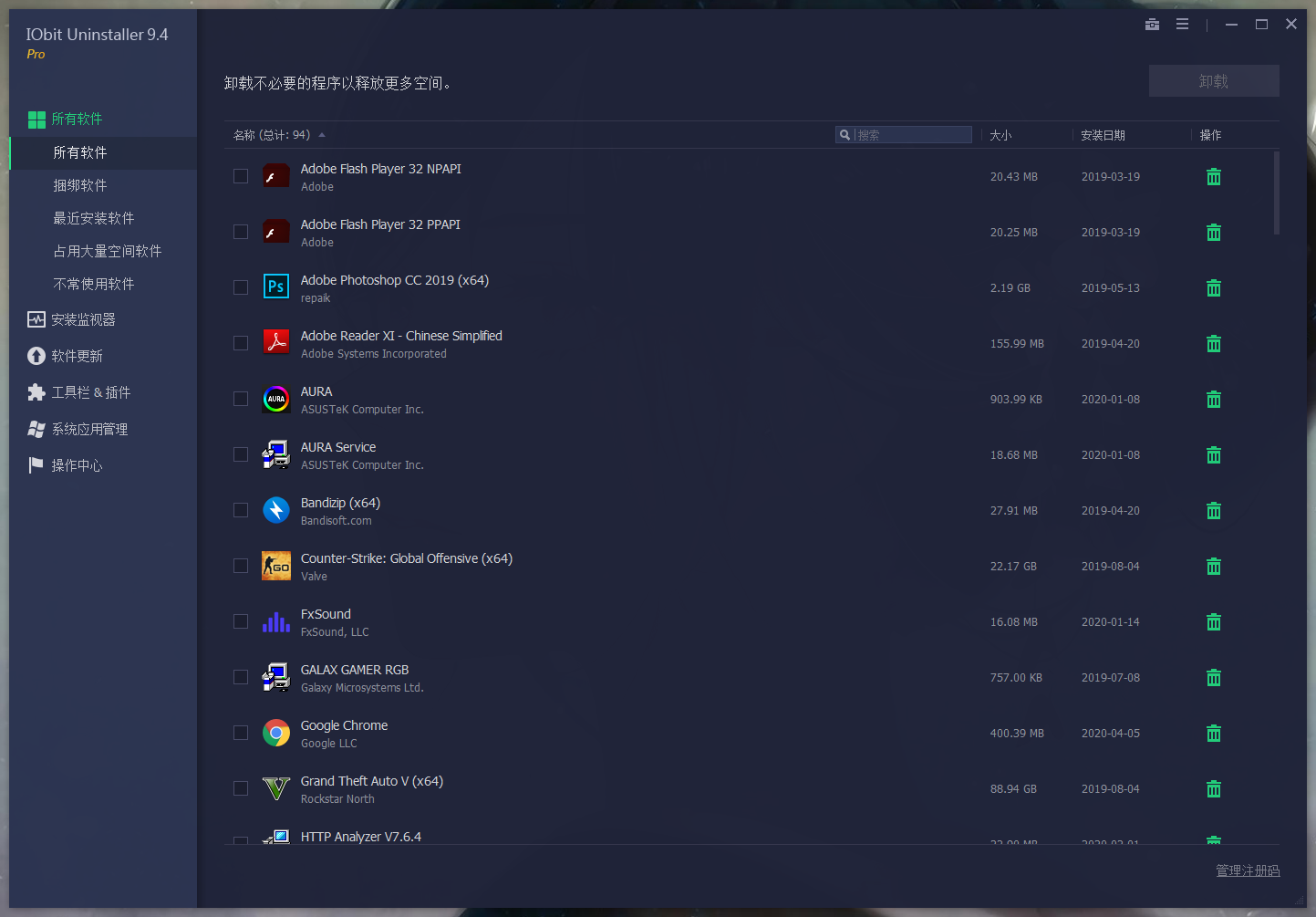Click the FxSound, LLC publisher text
The width and height of the screenshot is (1316, 917).
335,632
